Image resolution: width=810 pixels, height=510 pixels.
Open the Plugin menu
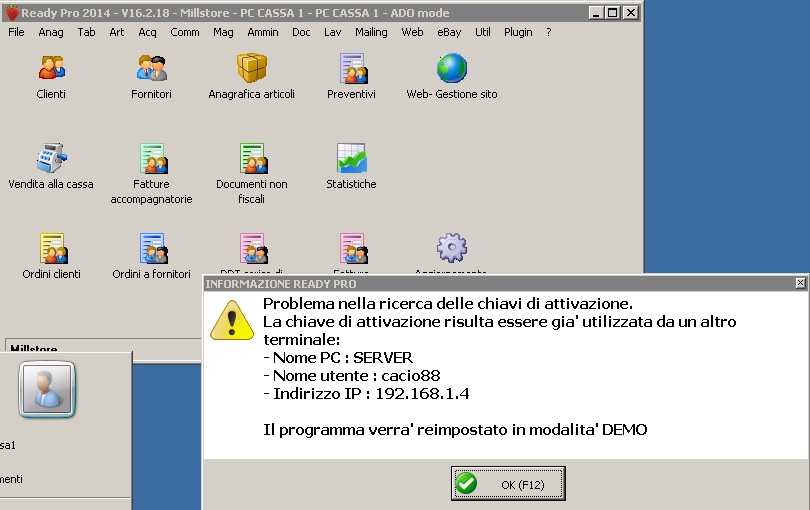click(x=518, y=32)
